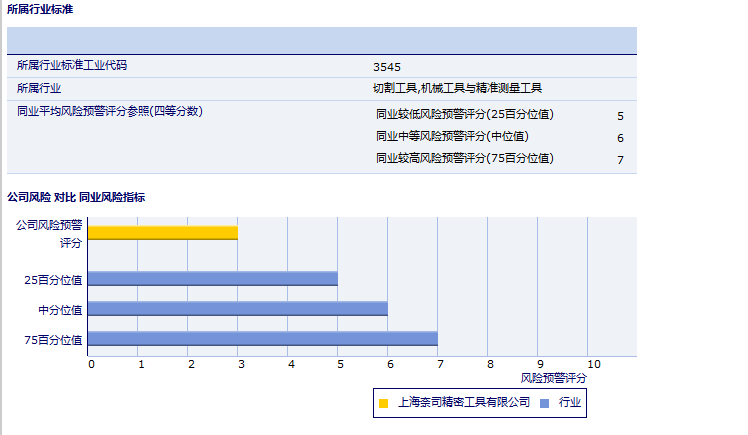Screen dimensions: 748x435
Task: Select the blue 中分位值 bar
Action: pyautogui.click(x=238, y=309)
